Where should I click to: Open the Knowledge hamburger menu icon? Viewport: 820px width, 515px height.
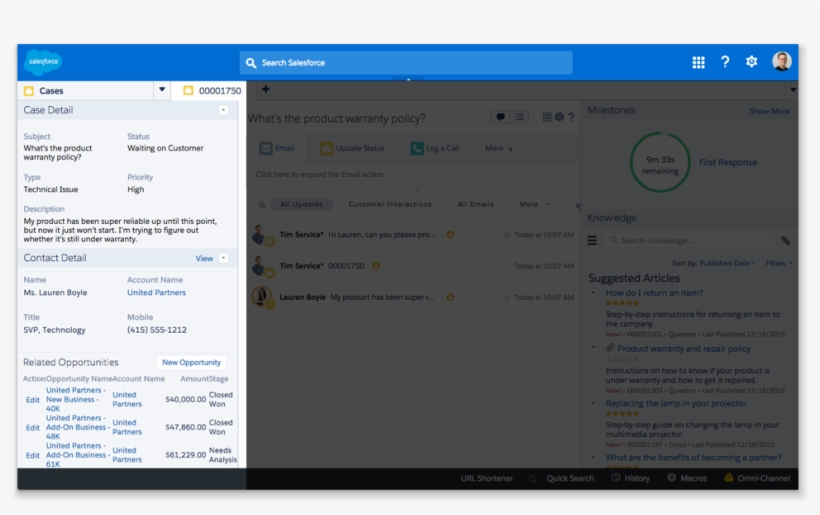pyautogui.click(x=592, y=241)
